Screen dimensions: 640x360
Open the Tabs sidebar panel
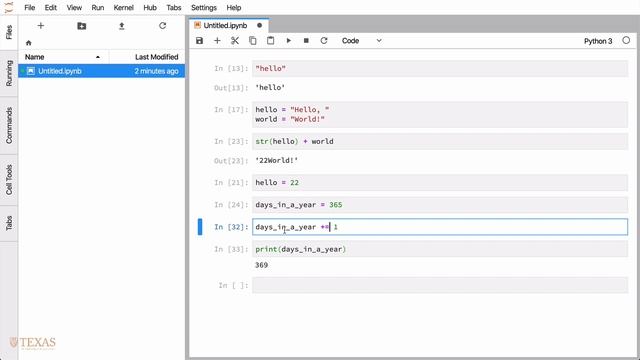[9, 223]
